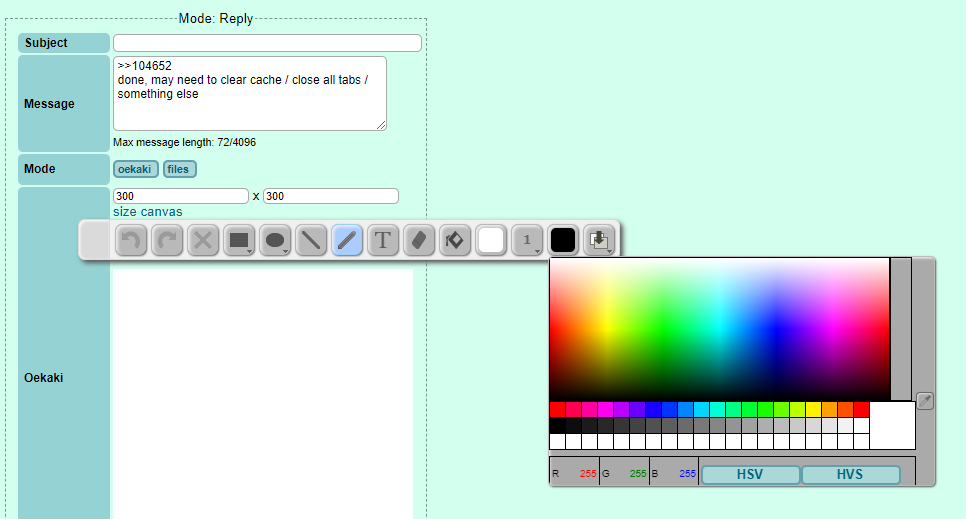
Task: Switch color picker to HVS mode
Action: tap(850, 474)
